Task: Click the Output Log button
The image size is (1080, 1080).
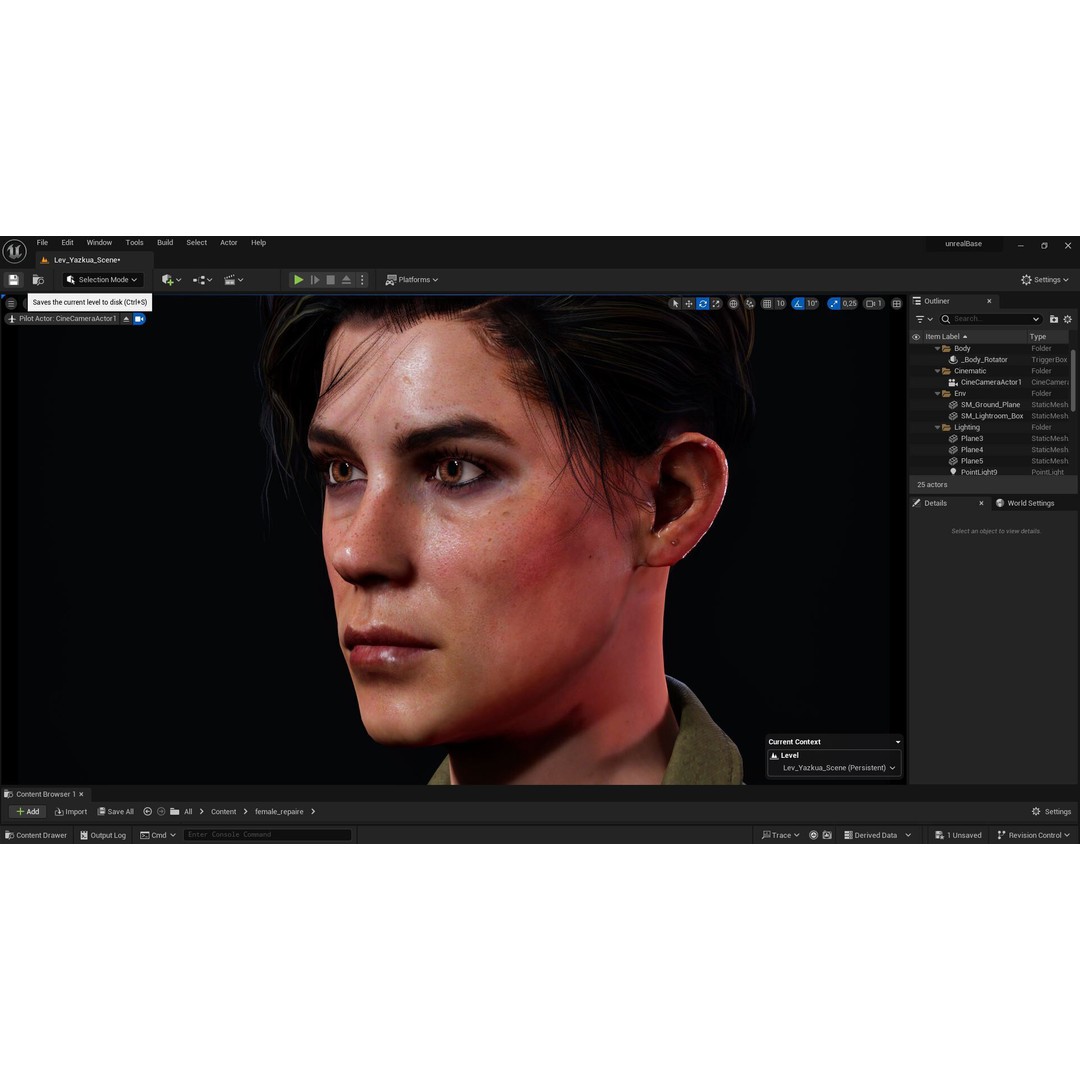Action: tap(103, 835)
